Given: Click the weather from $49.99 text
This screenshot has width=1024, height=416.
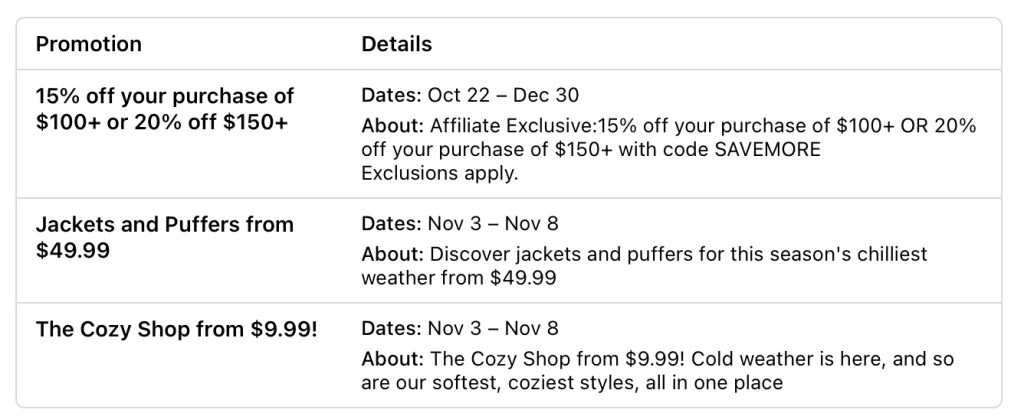Looking at the screenshot, I should [x=458, y=277].
